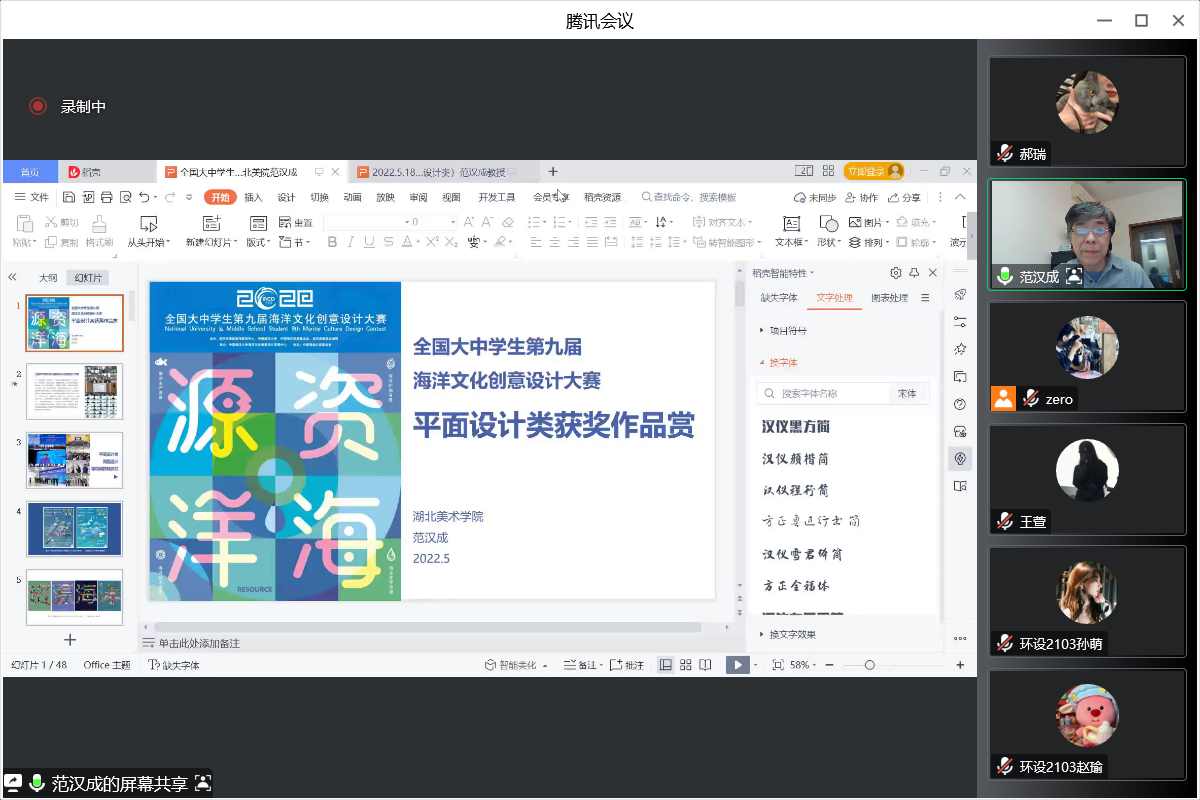The height and width of the screenshot is (800, 1200).
Task: Switch to slide sorter view
Action: coord(686,665)
